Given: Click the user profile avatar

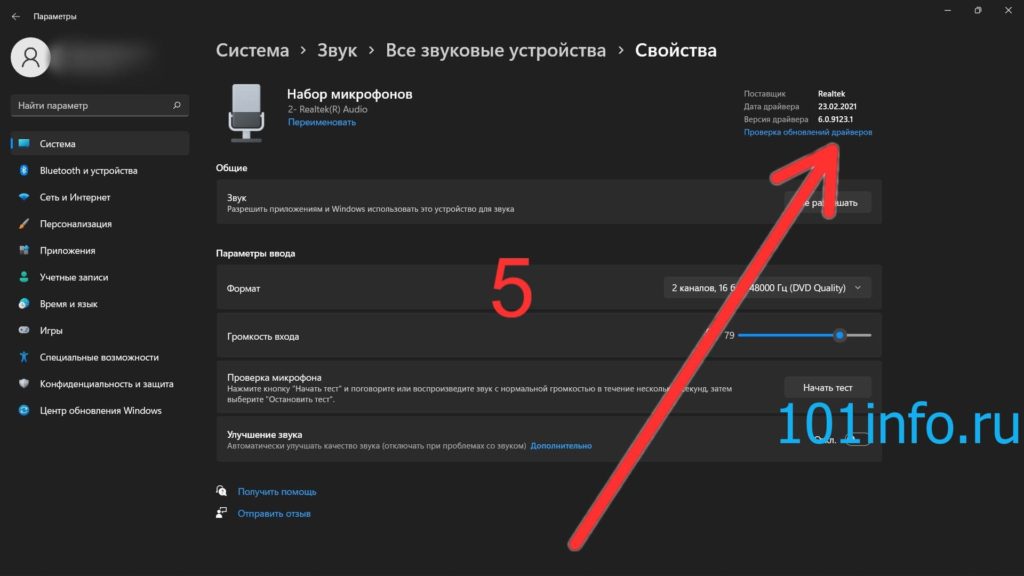Looking at the screenshot, I should [x=30, y=57].
